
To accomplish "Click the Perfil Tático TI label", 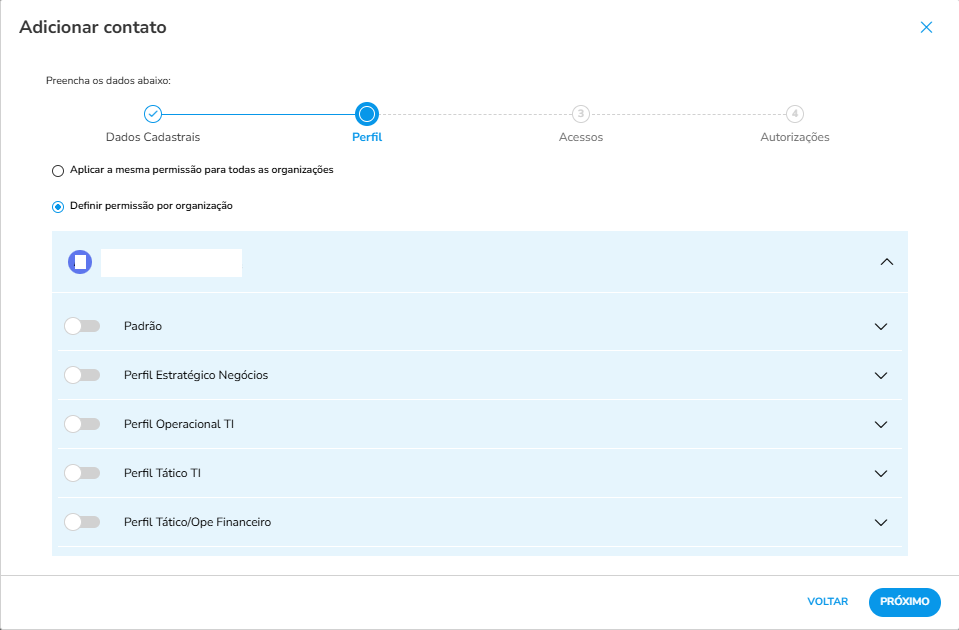I will [162, 473].
